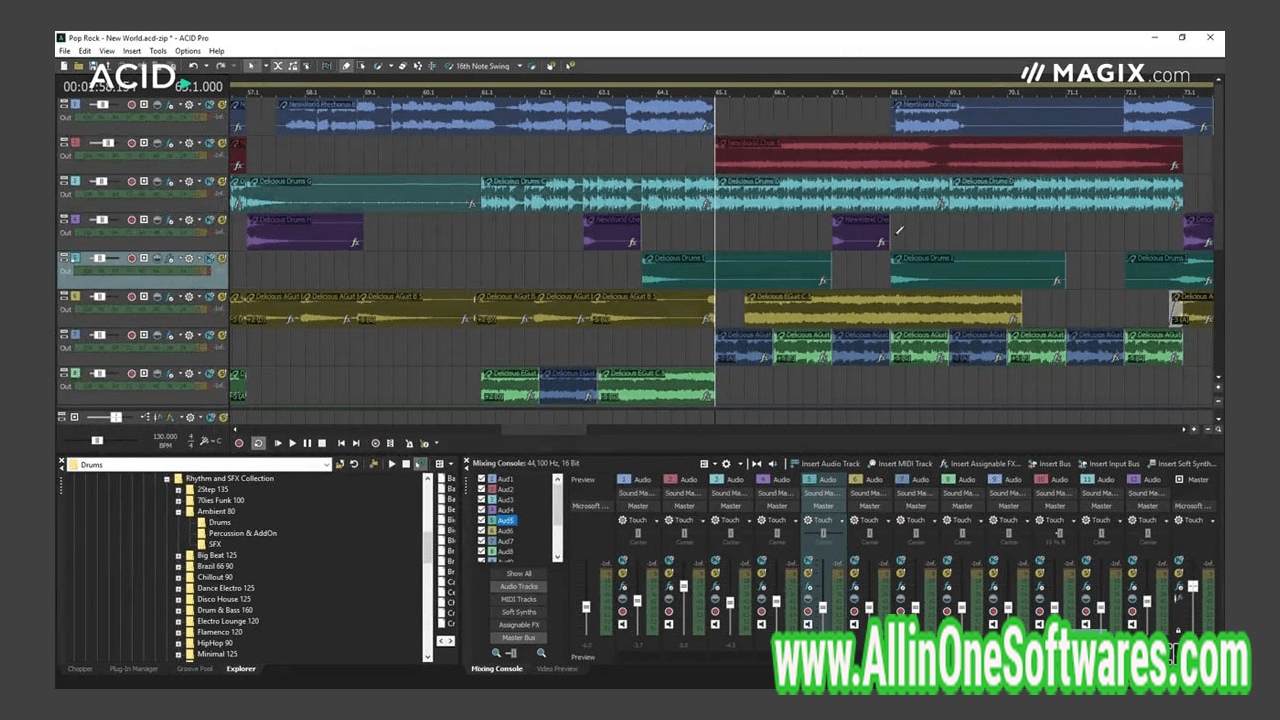This screenshot has width=1280, height=720.
Task: Click Insert Bus in mixer toolbar
Action: [x=1049, y=464]
